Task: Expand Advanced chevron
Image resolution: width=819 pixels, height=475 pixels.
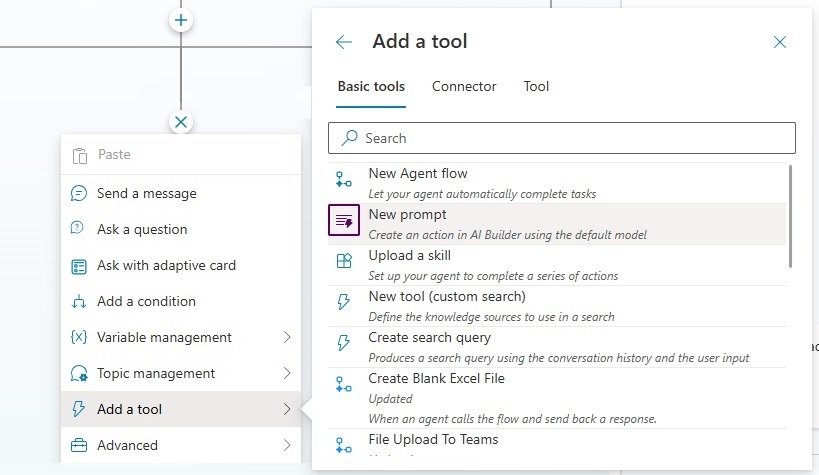Action: [287, 445]
